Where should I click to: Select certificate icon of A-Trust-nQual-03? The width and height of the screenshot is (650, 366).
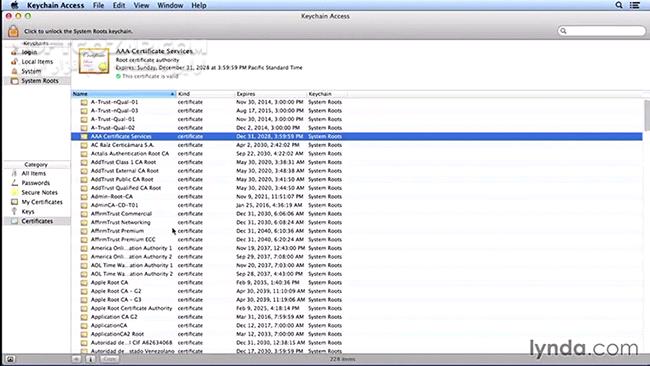[84, 111]
